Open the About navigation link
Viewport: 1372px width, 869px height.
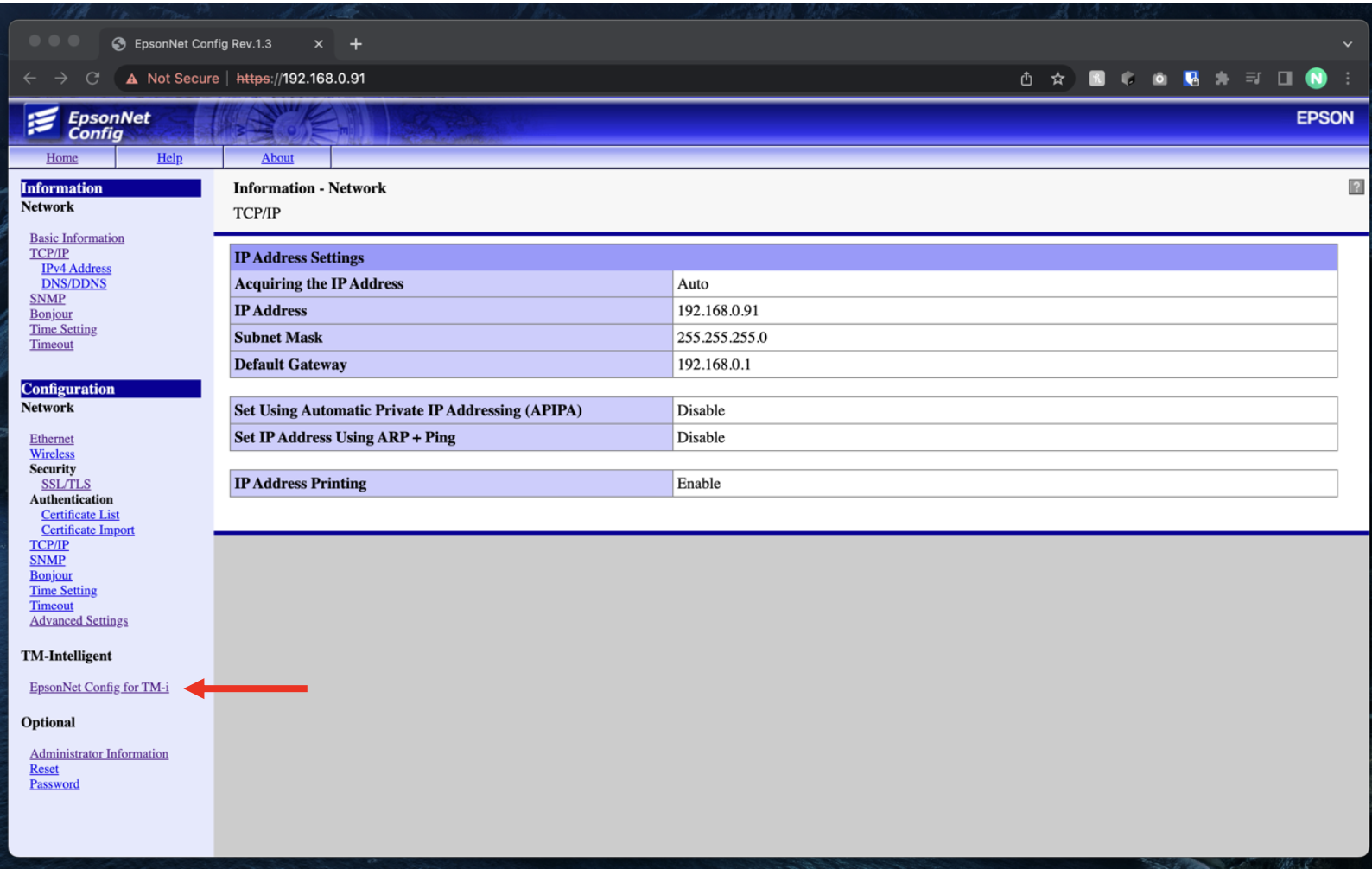277,157
